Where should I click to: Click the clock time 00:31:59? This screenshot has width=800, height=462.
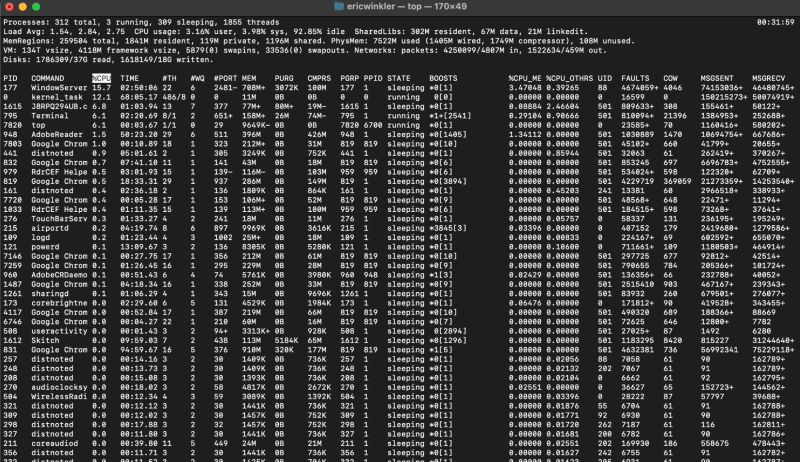click(776, 22)
